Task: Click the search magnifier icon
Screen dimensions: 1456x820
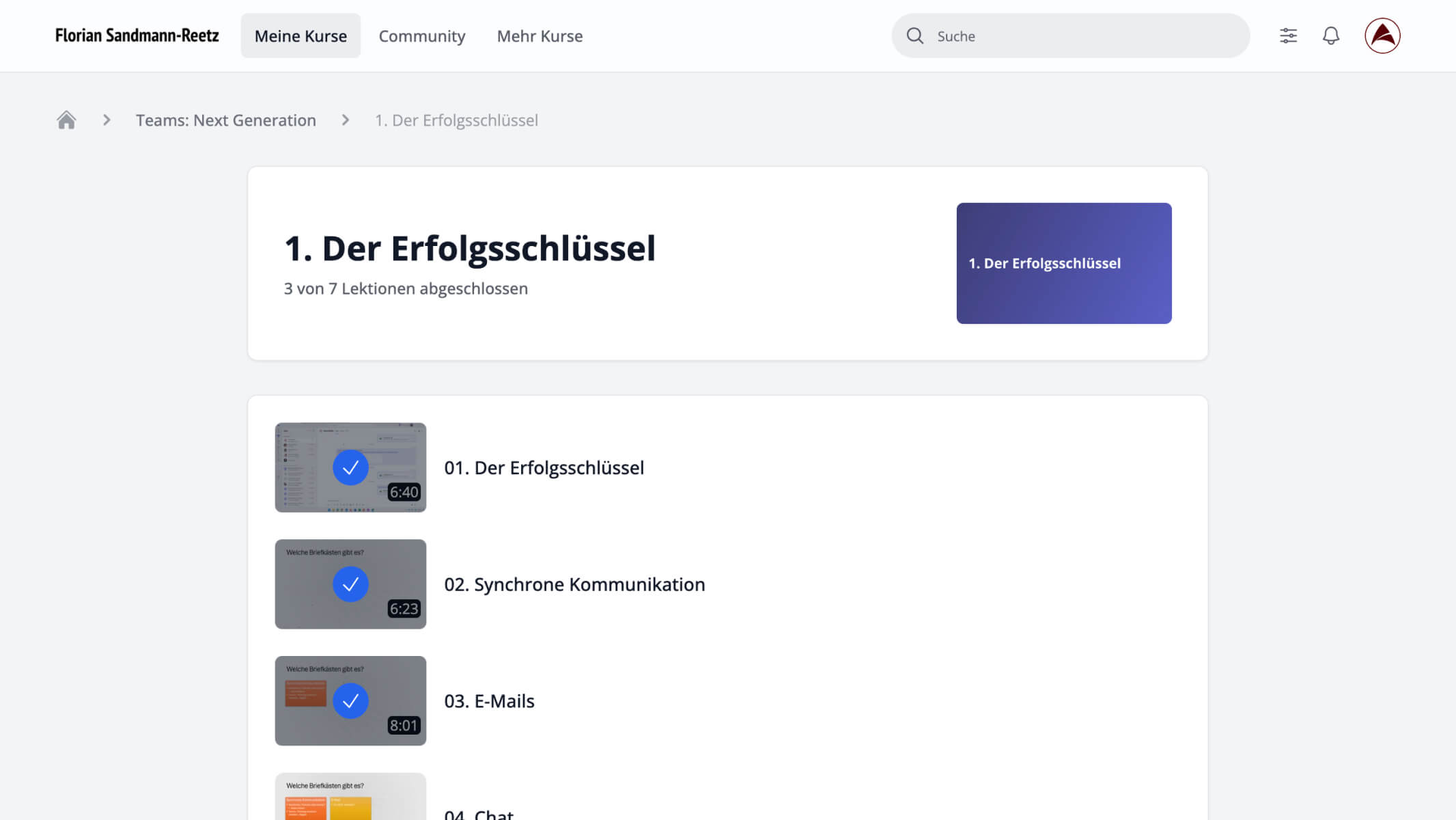Action: click(x=914, y=36)
